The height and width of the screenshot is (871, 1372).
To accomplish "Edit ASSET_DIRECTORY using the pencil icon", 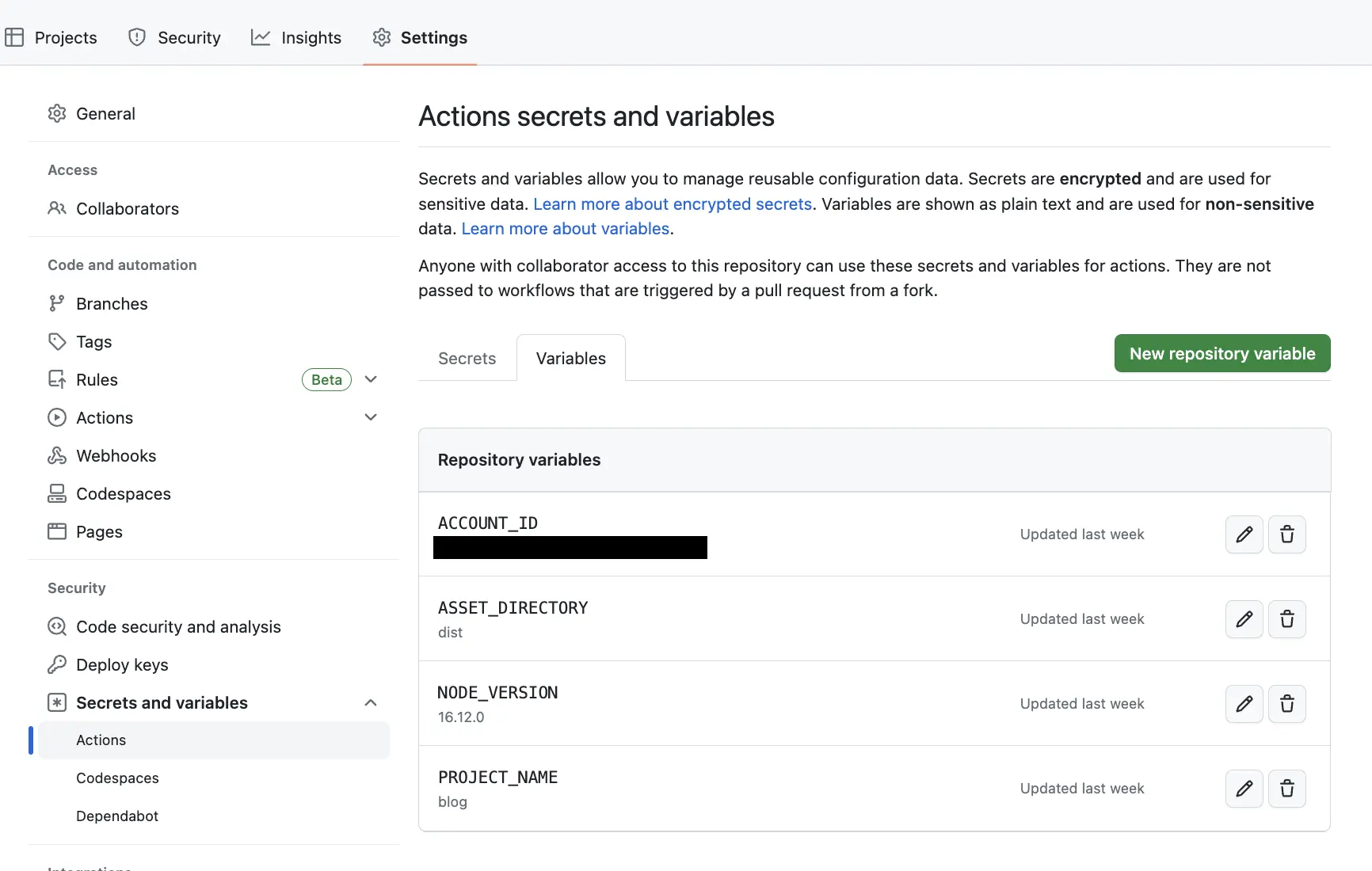I will pyautogui.click(x=1243, y=618).
